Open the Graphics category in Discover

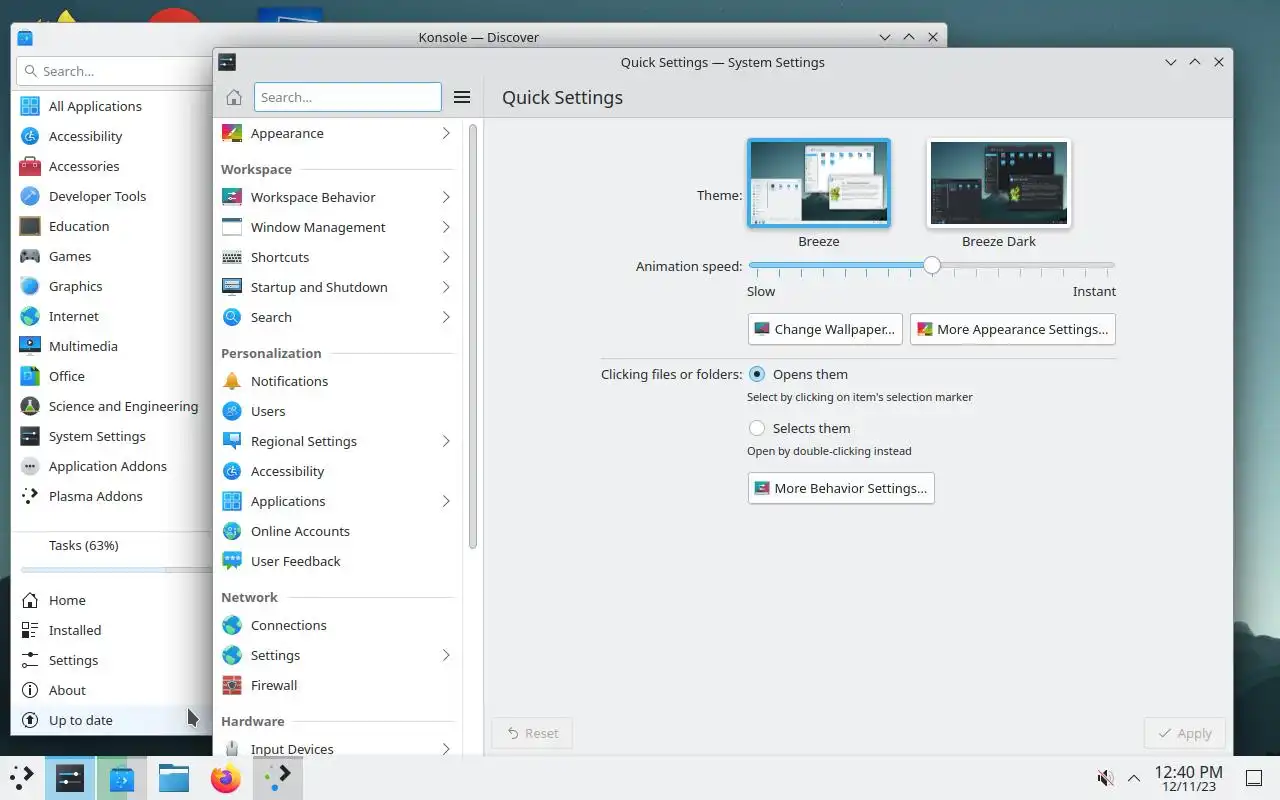point(112,286)
